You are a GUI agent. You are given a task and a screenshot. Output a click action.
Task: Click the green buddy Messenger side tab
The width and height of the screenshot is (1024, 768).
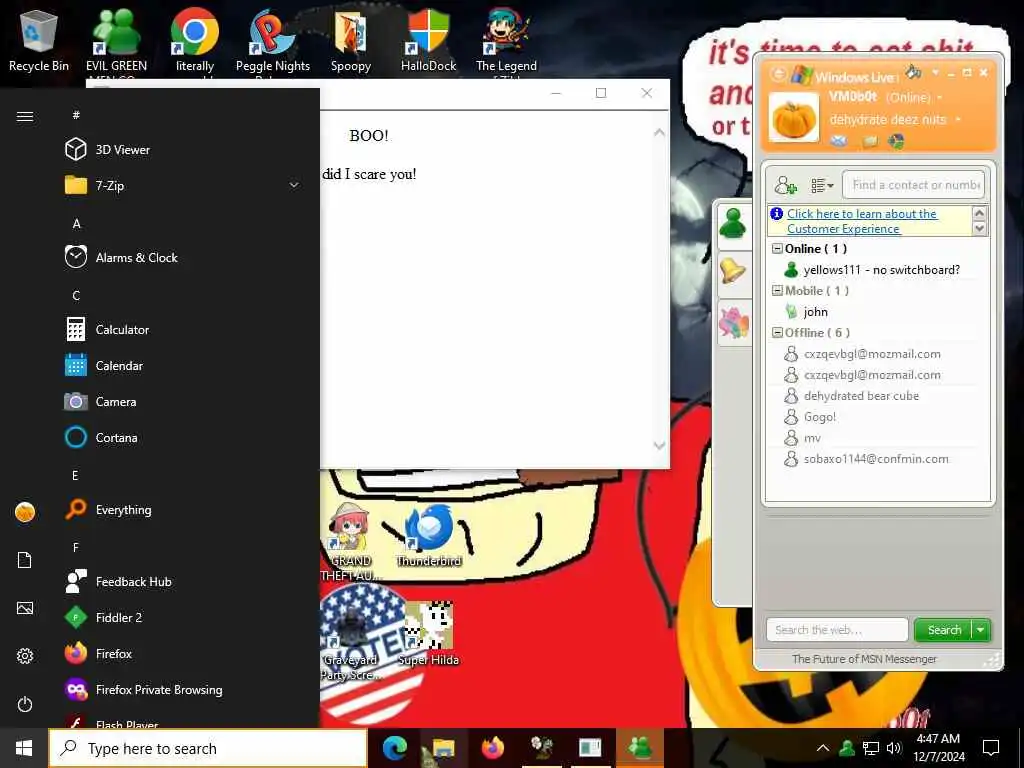click(x=733, y=225)
